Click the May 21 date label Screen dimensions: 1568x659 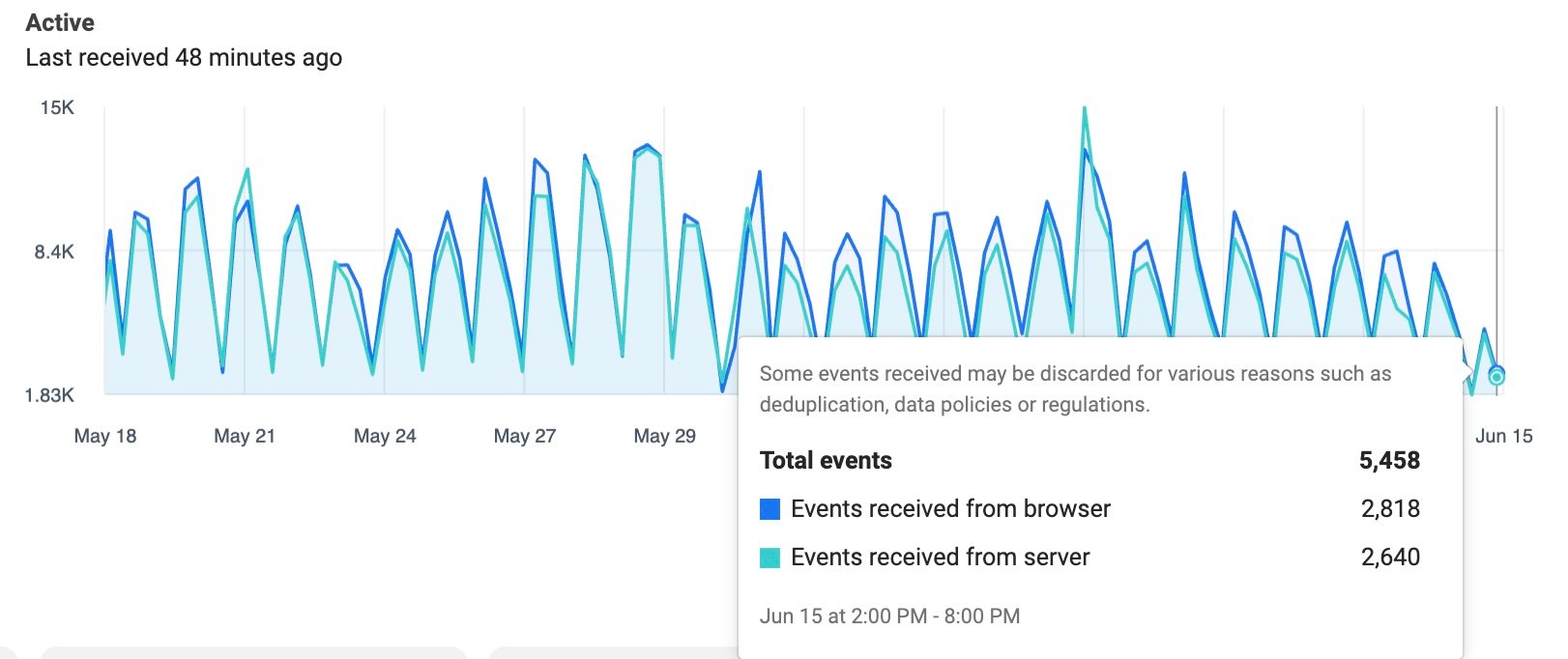click(x=245, y=436)
